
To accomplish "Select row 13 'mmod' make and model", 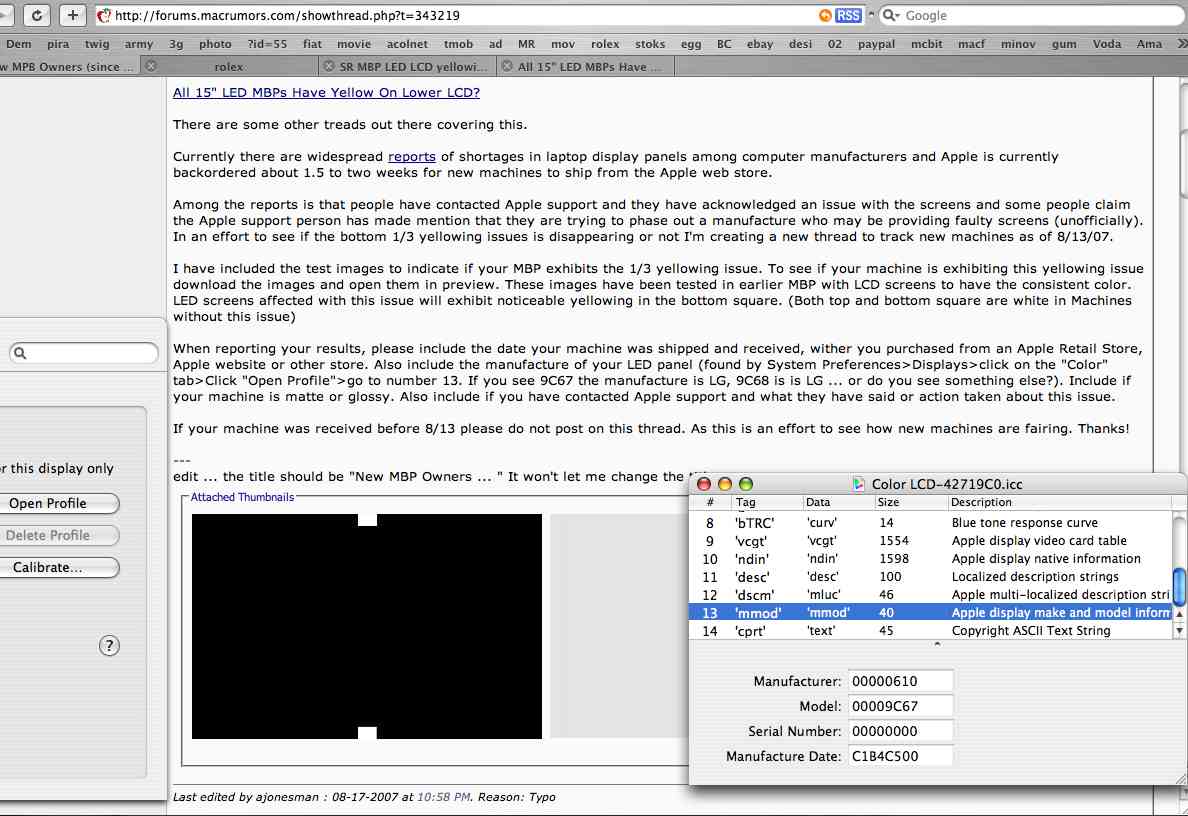I will [x=930, y=612].
